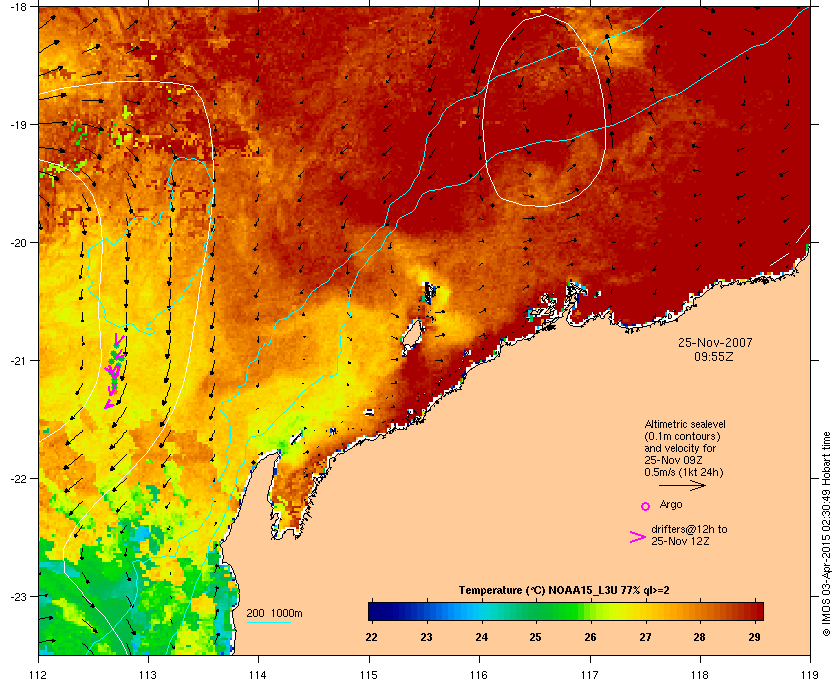This screenshot has height=680, width=840.
Task: Click the magenta drifter arrowhead legend symbol
Action: point(638,537)
